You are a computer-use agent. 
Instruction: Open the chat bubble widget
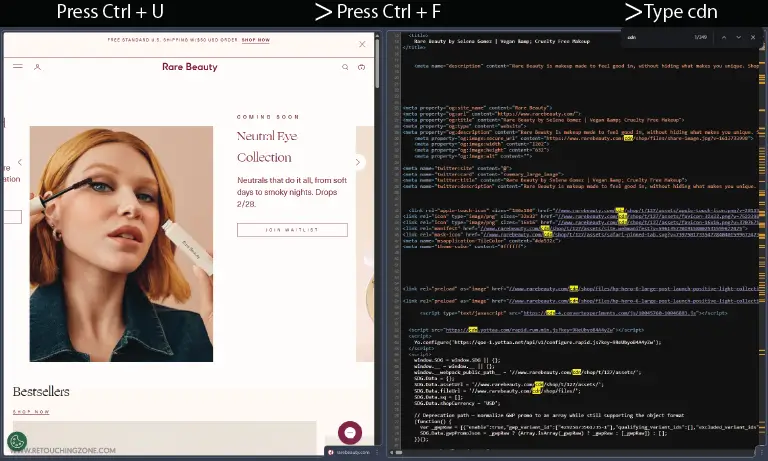click(x=350, y=433)
